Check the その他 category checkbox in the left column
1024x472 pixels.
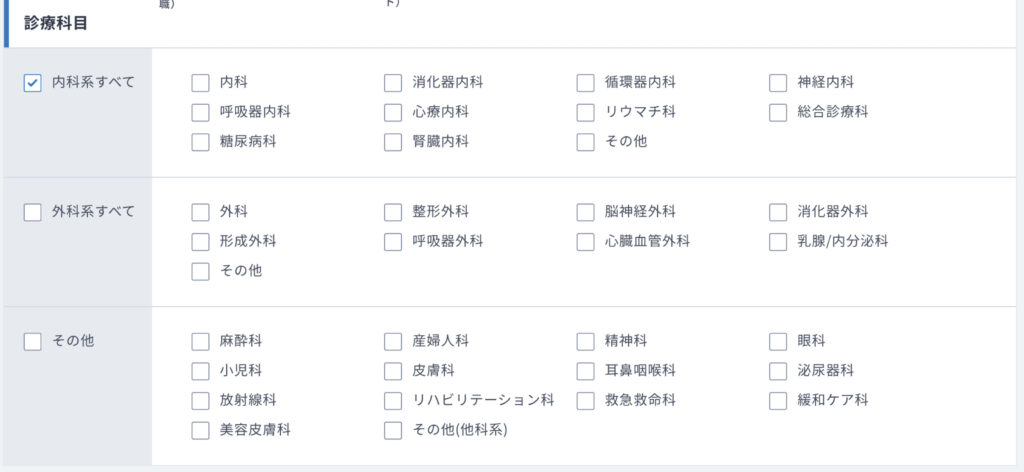(33, 342)
